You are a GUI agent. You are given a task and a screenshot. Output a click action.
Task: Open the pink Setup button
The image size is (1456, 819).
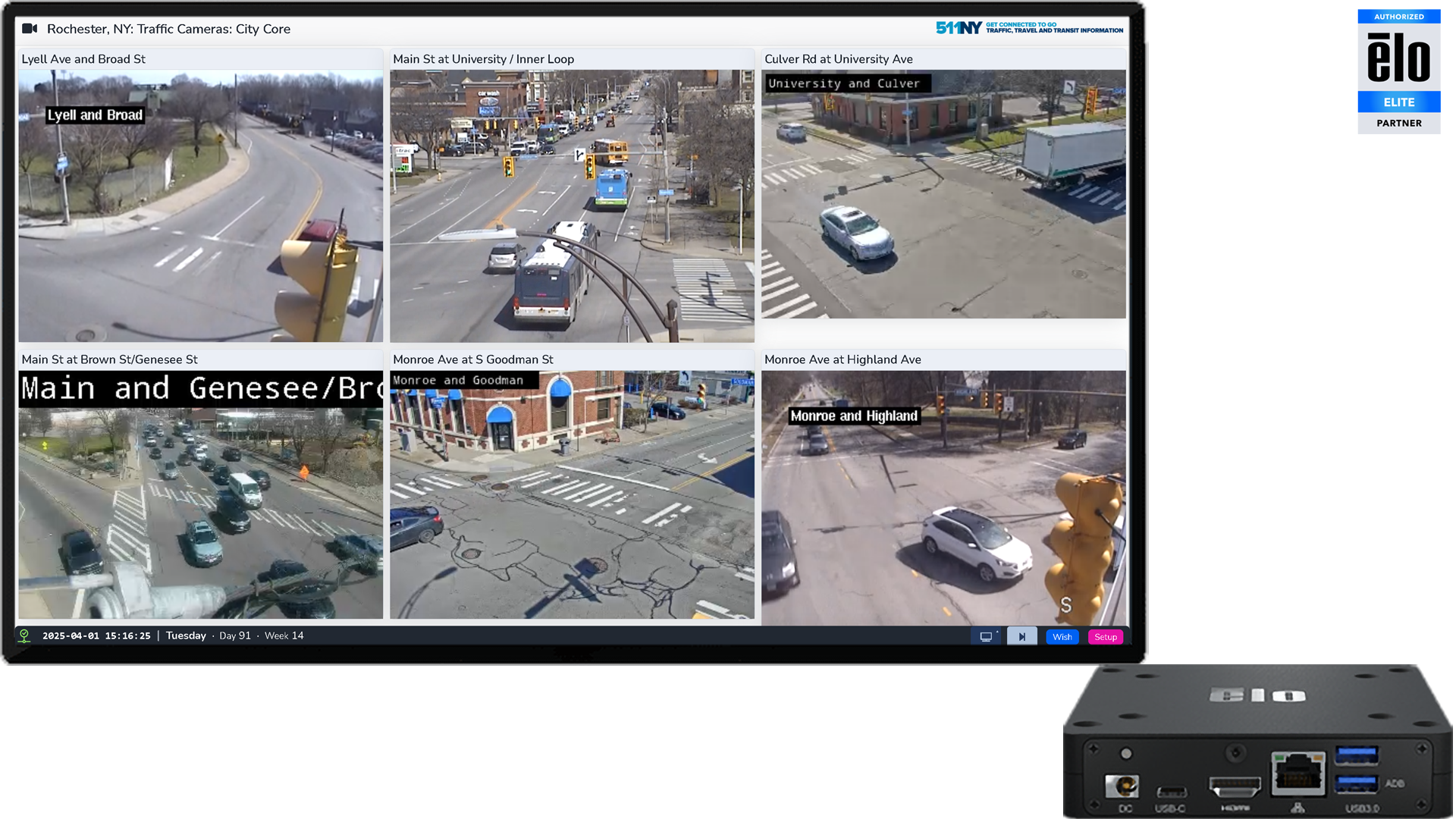coord(1105,636)
